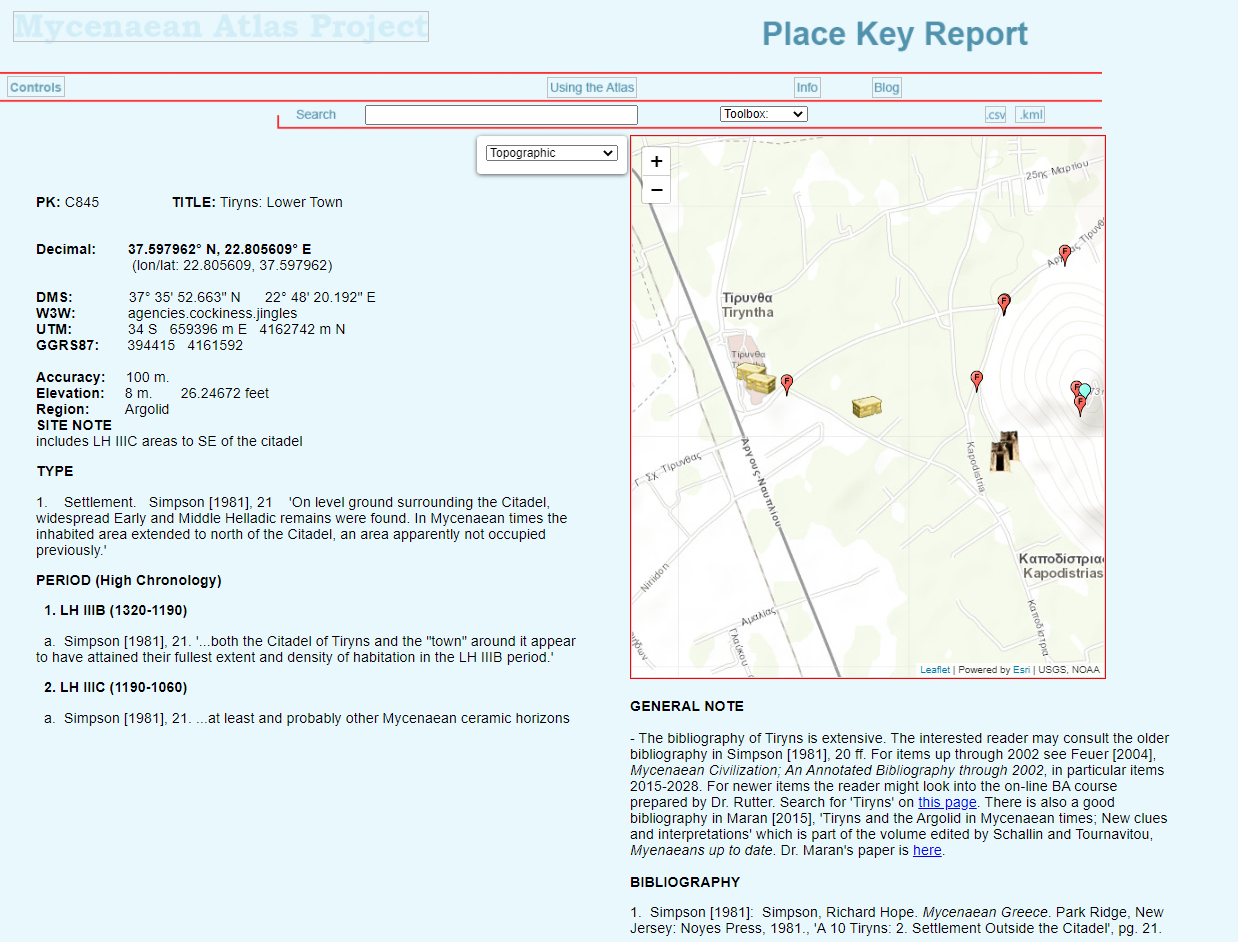This screenshot has height=942, width=1238.
Task: Click the tholos tomb doorway icon
Action: tap(1003, 452)
